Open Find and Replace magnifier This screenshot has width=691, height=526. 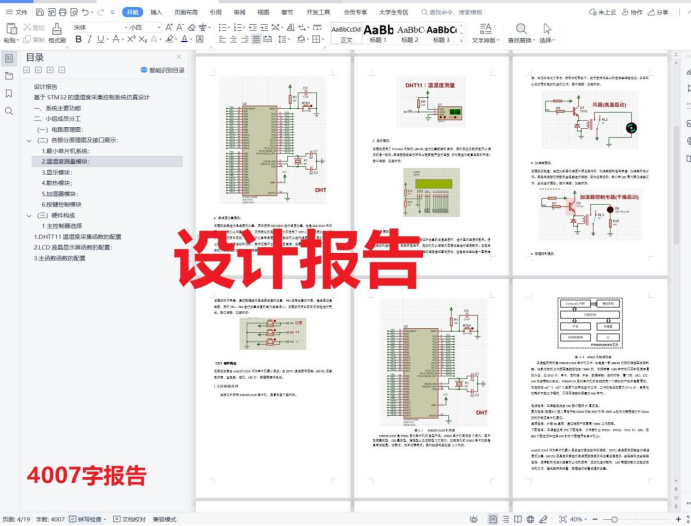pos(521,29)
